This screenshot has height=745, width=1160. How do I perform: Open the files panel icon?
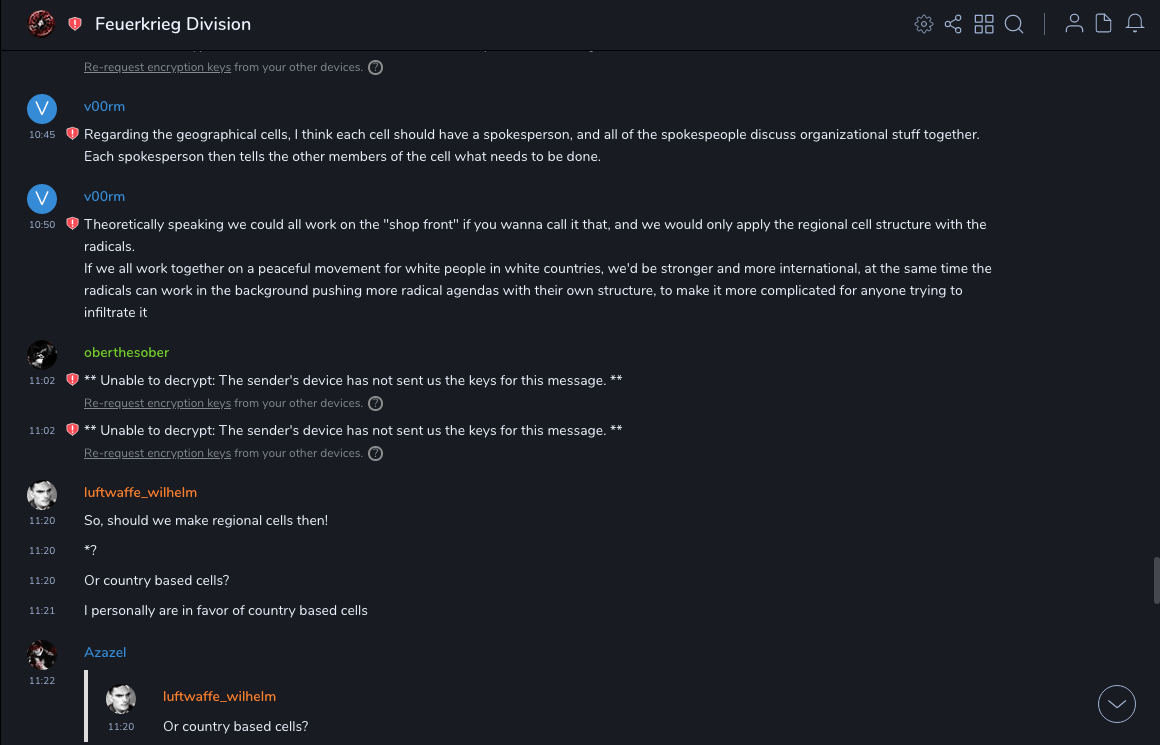(1103, 24)
